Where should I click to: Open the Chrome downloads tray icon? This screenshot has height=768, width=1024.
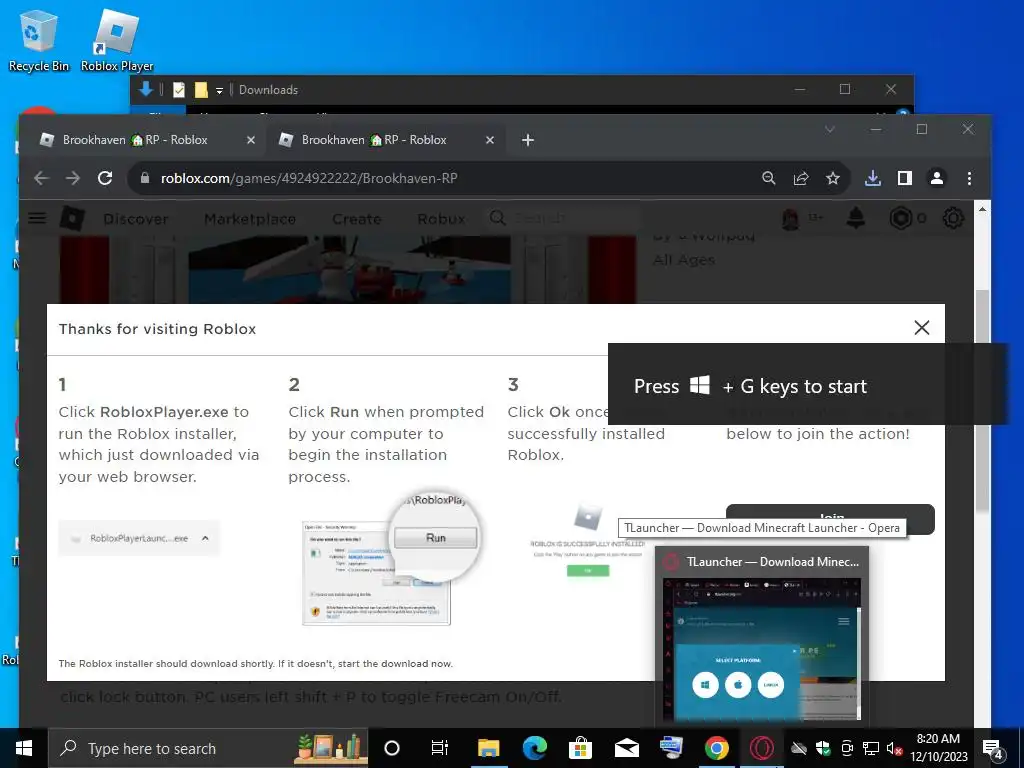[872, 178]
